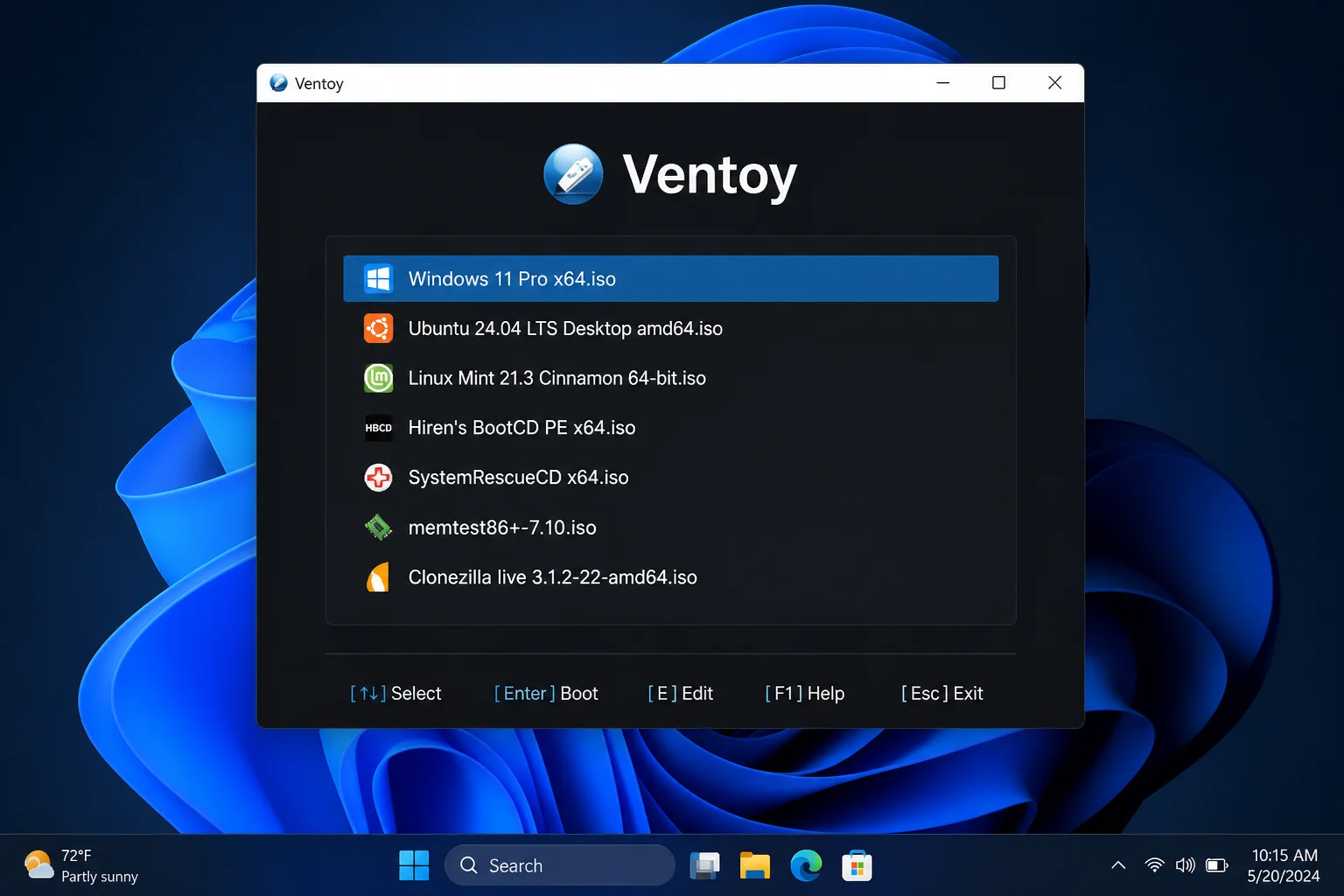The image size is (1344, 896).
Task: Open Microsoft Edge from the taskbar
Action: [x=806, y=865]
